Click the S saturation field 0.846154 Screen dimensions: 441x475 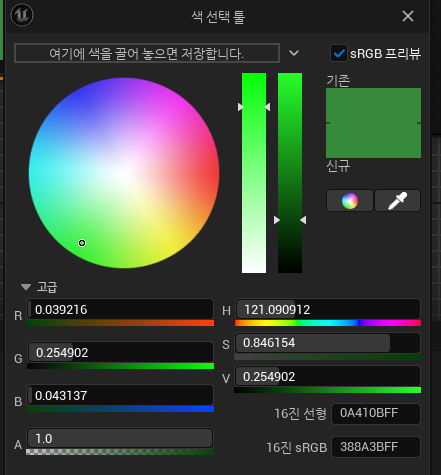tap(328, 343)
